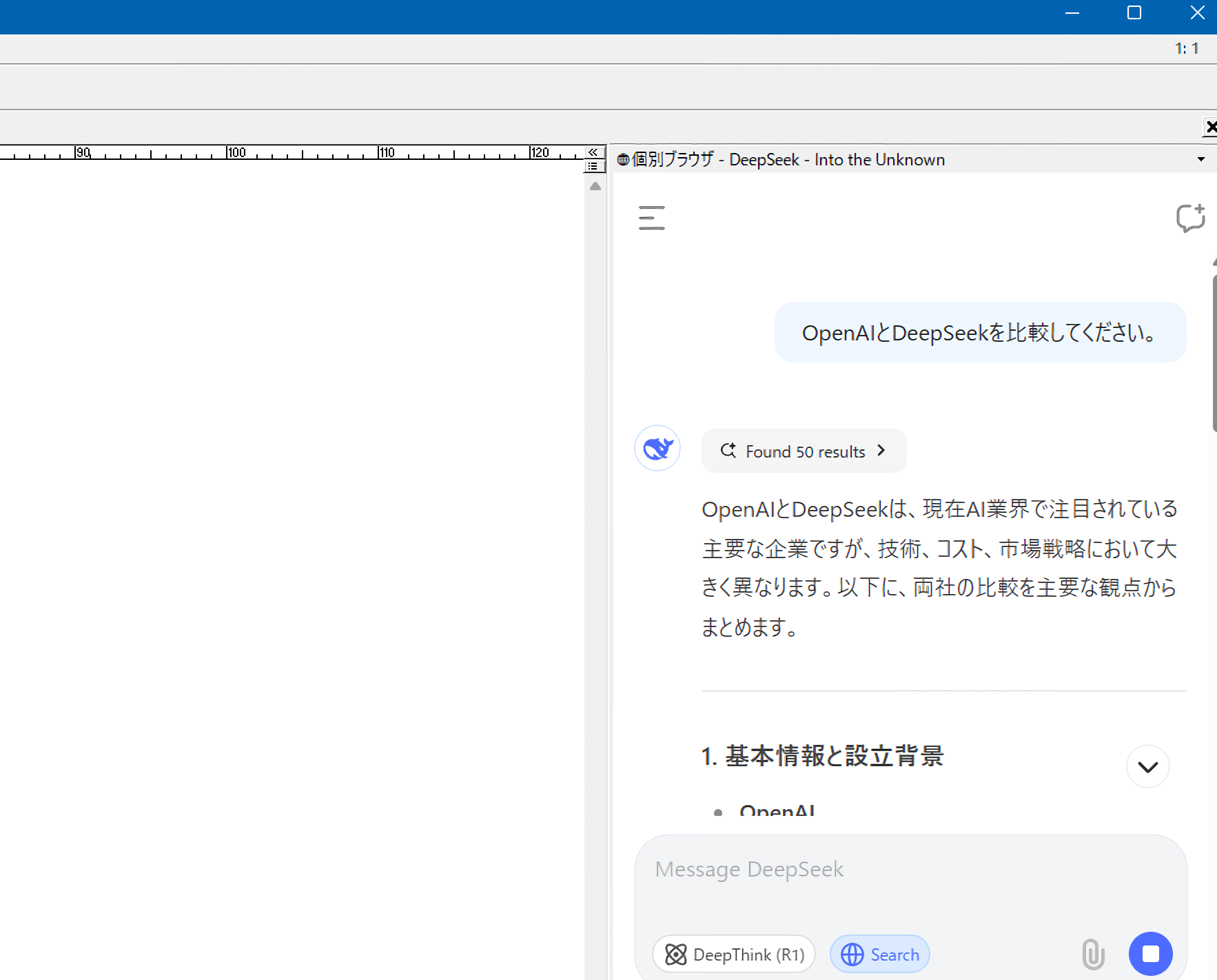Start a new chat with the plus bubble icon

point(1190,218)
